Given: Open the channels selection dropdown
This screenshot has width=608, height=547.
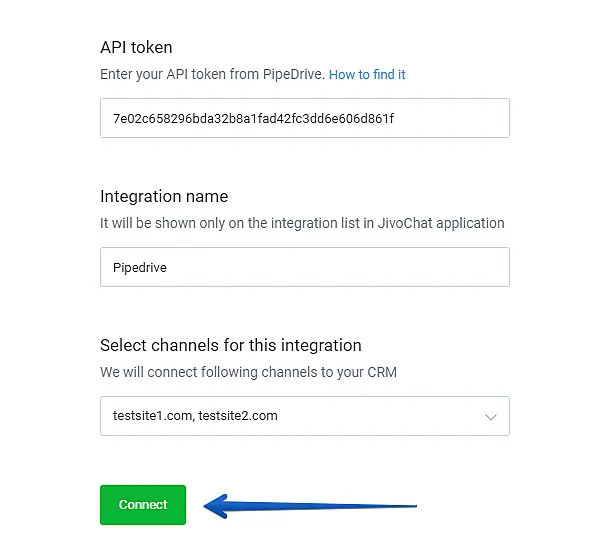Looking at the screenshot, I should coord(304,416).
